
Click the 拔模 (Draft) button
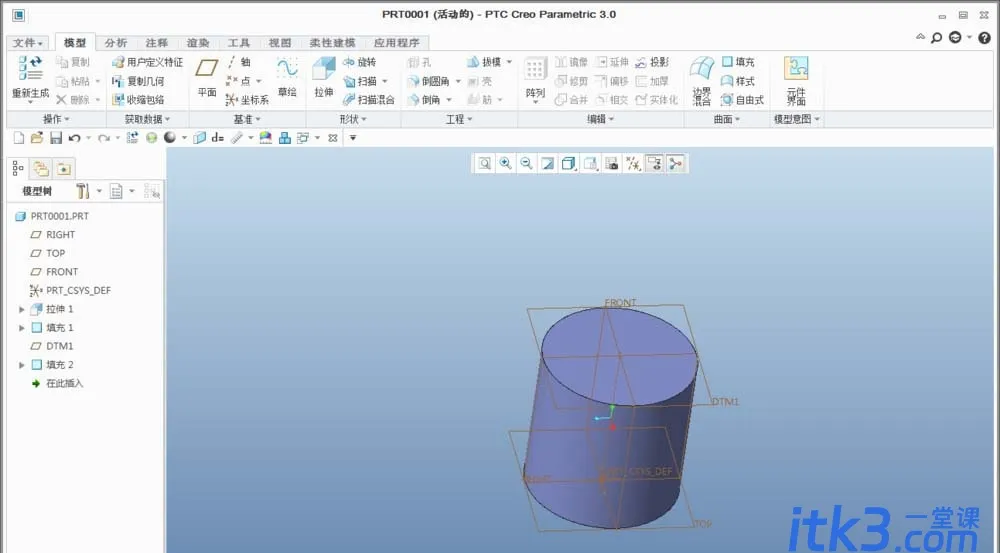coord(484,62)
